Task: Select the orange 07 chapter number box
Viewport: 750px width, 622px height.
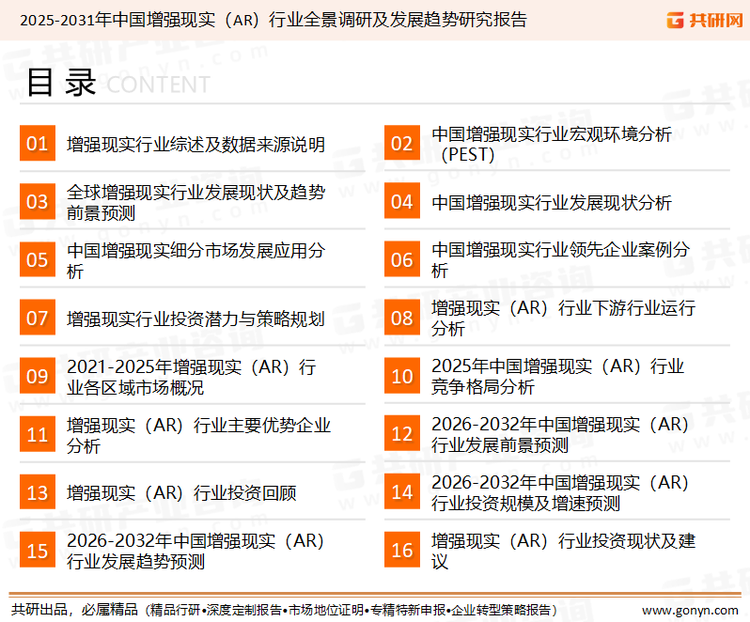Action: [x=37, y=318]
